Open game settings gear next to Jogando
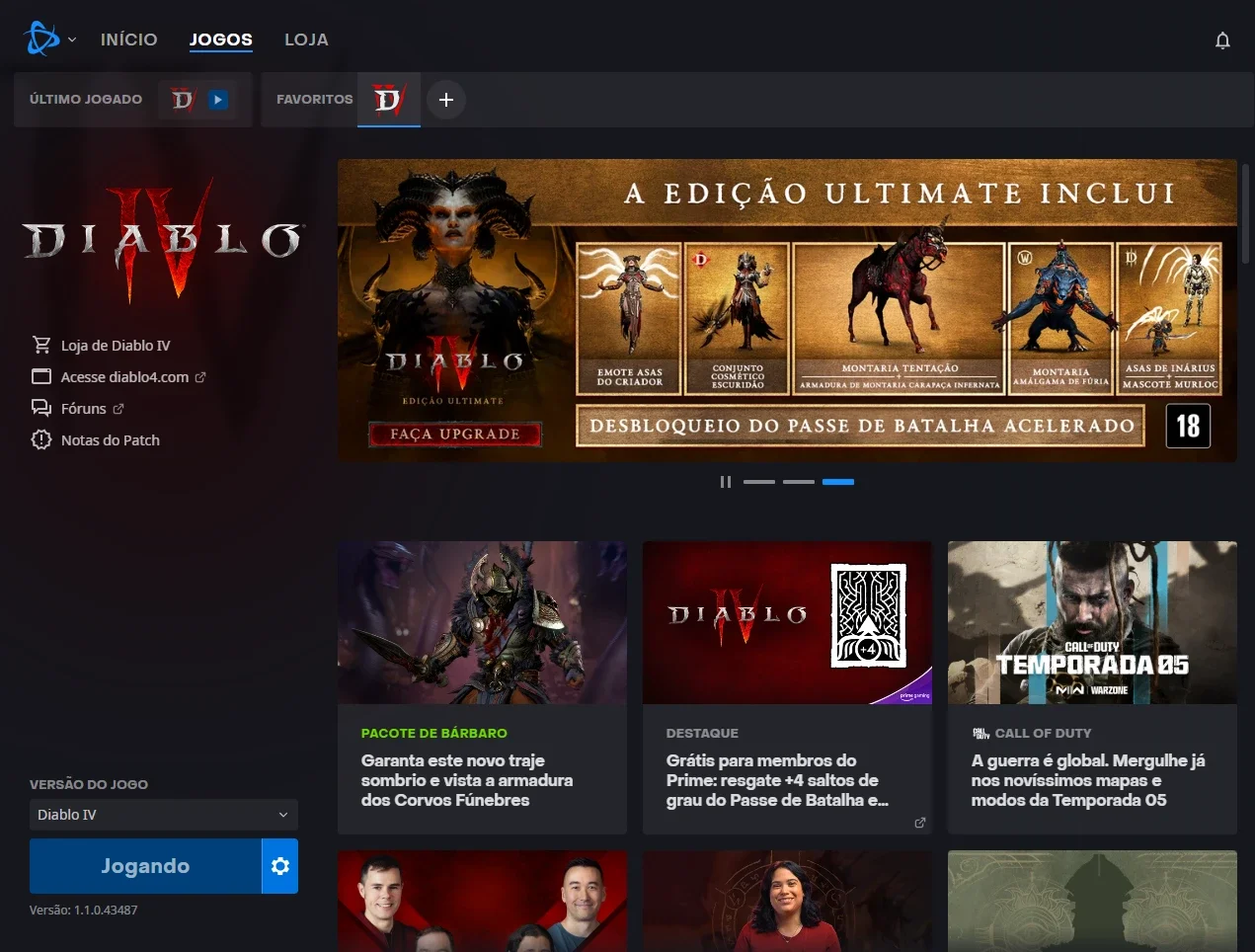The width and height of the screenshot is (1255, 952). [280, 866]
